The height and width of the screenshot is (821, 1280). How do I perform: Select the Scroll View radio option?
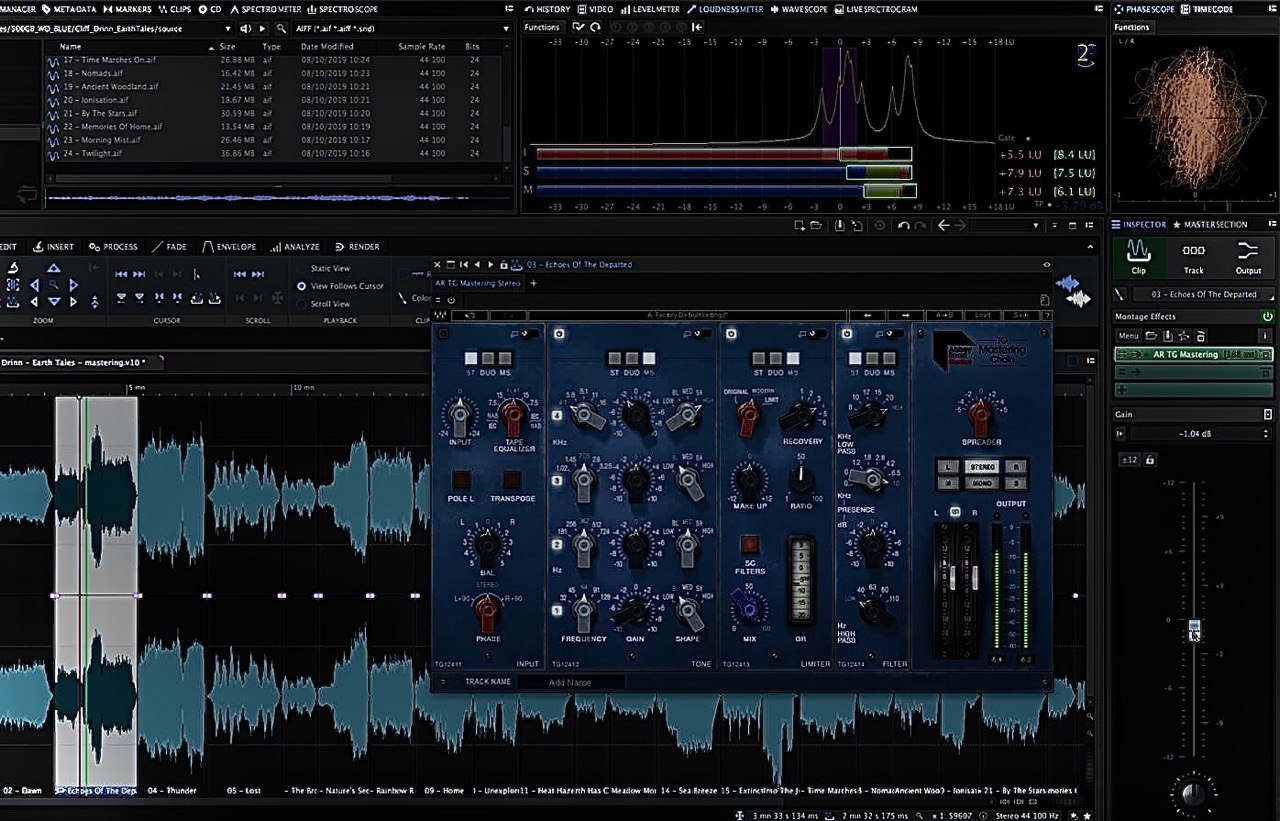click(302, 304)
